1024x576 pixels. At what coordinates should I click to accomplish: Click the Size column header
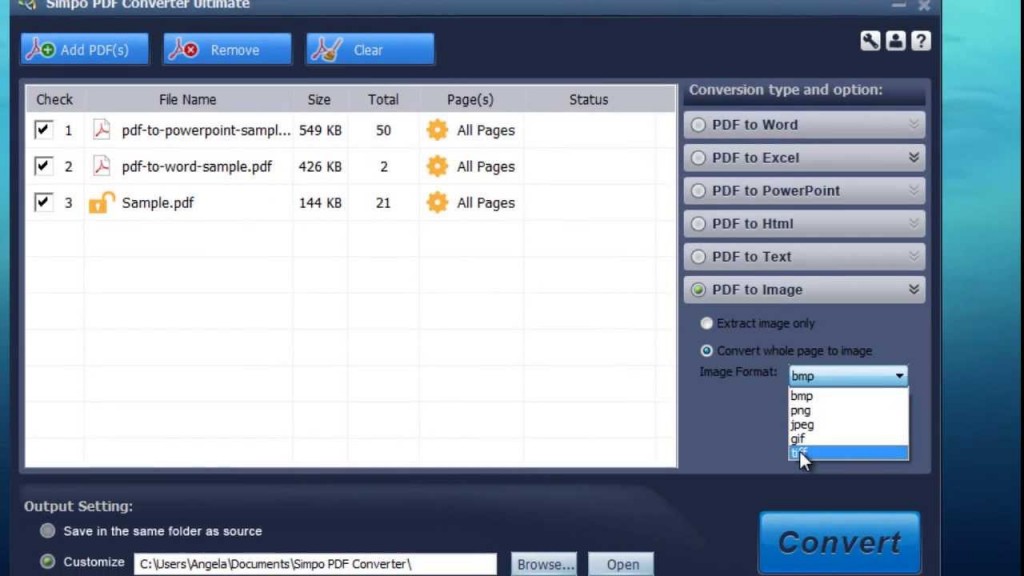pyautogui.click(x=319, y=99)
